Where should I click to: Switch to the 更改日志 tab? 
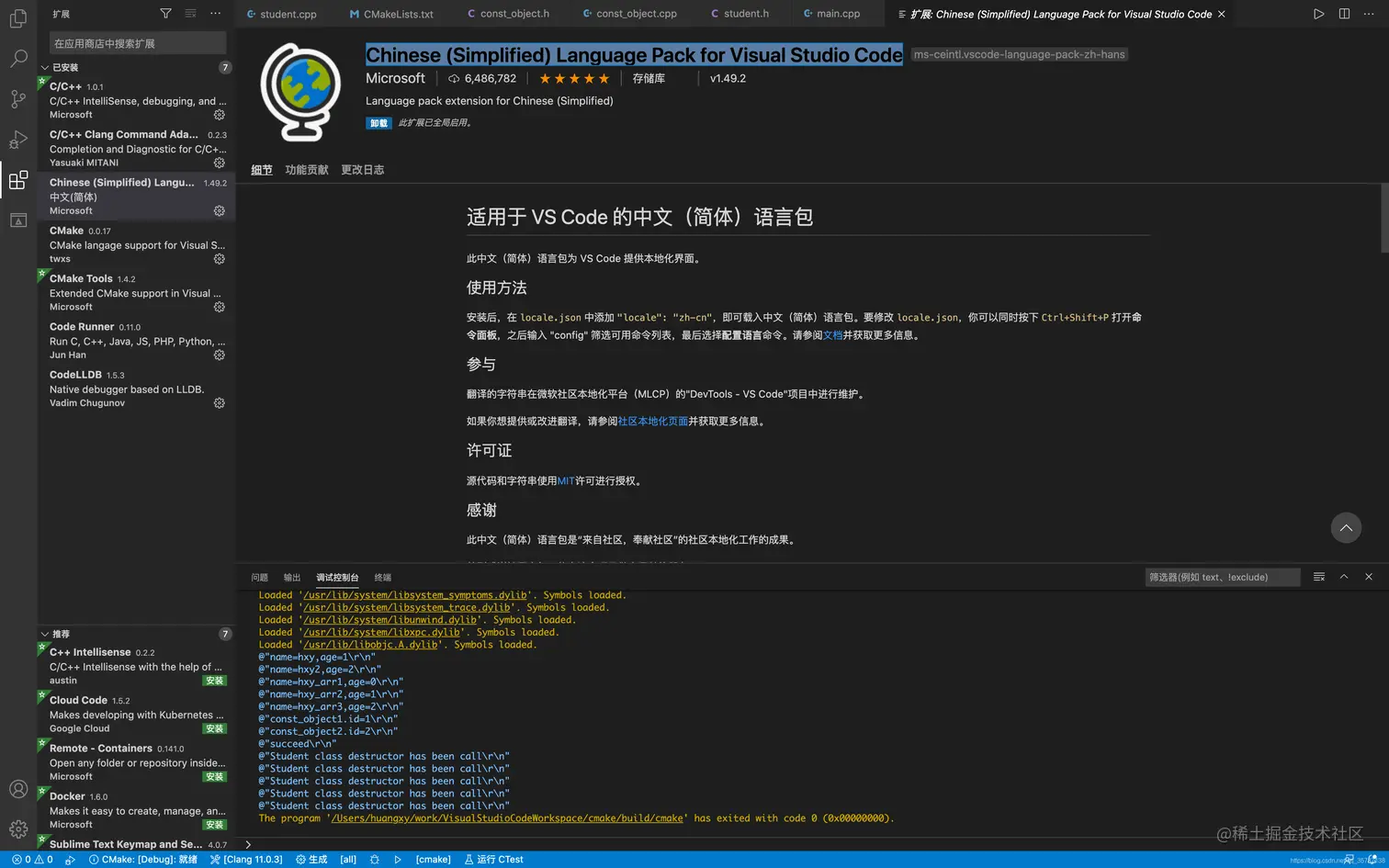pyautogui.click(x=362, y=169)
